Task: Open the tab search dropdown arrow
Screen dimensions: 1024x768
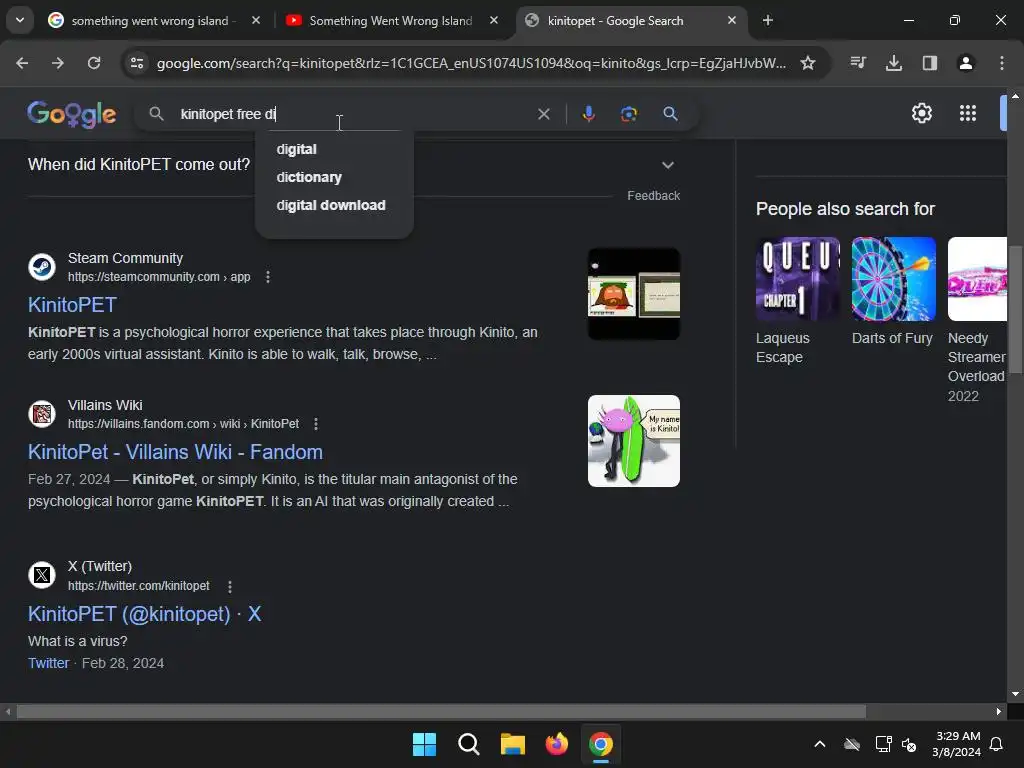Action: tap(20, 20)
